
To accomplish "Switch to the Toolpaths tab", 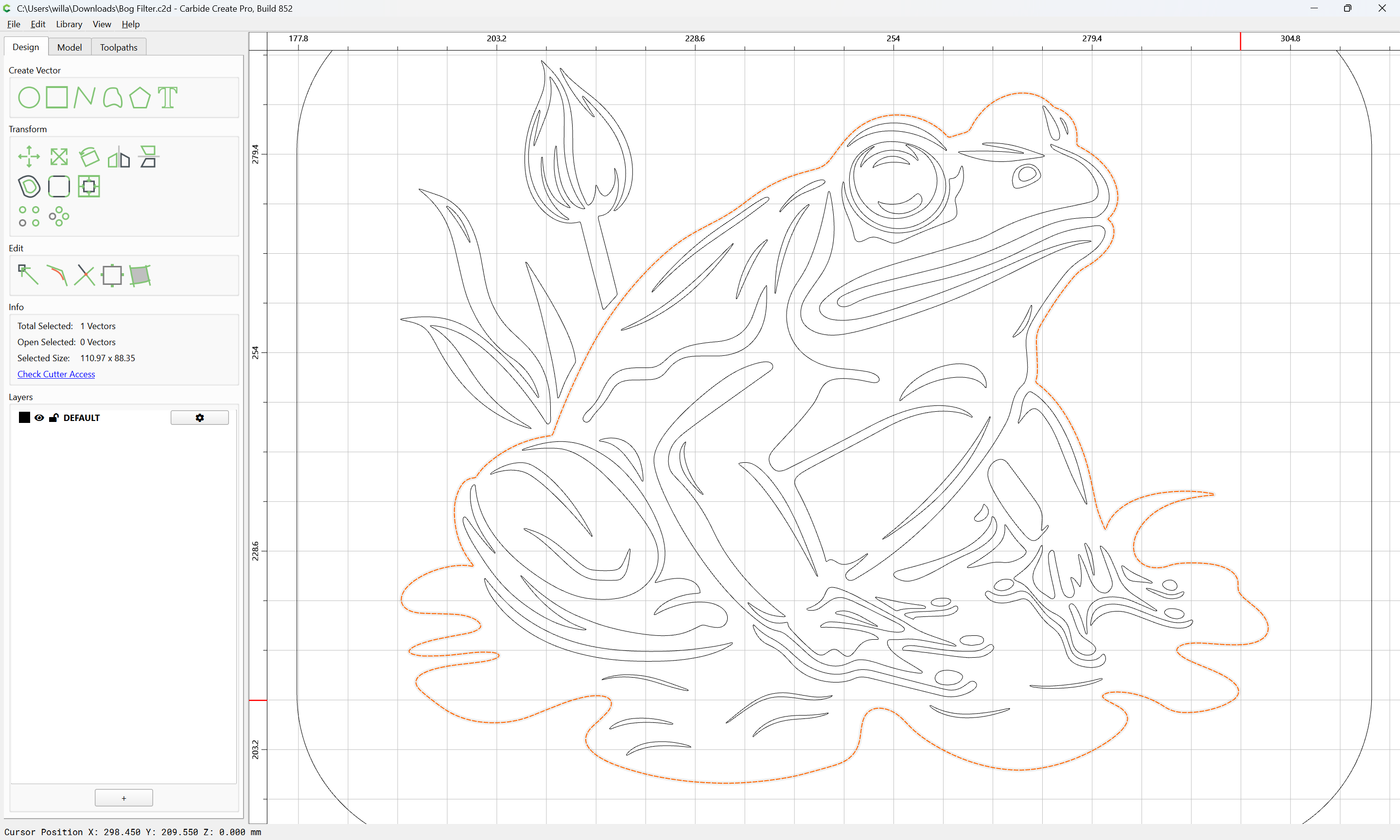I will [x=119, y=47].
